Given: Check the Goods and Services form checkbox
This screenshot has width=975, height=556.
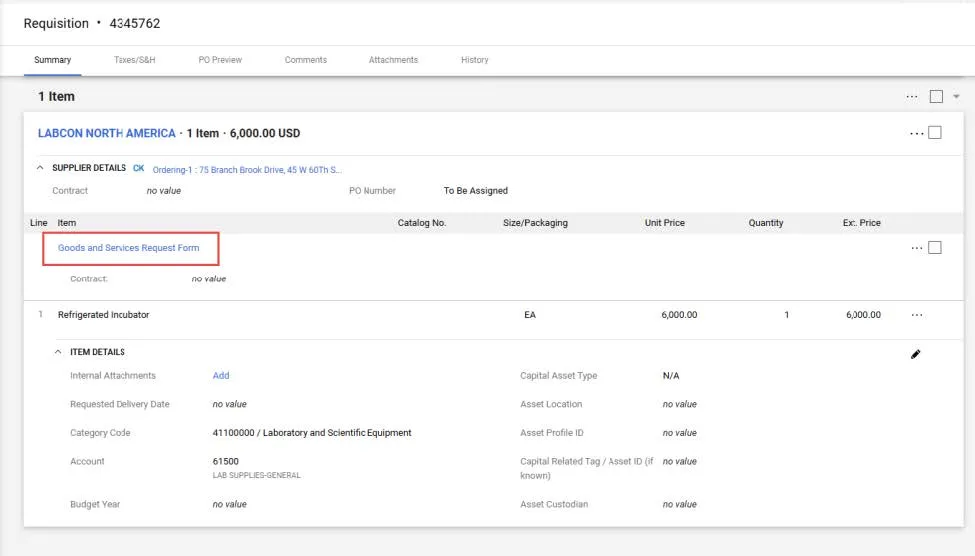Looking at the screenshot, I should click(935, 248).
